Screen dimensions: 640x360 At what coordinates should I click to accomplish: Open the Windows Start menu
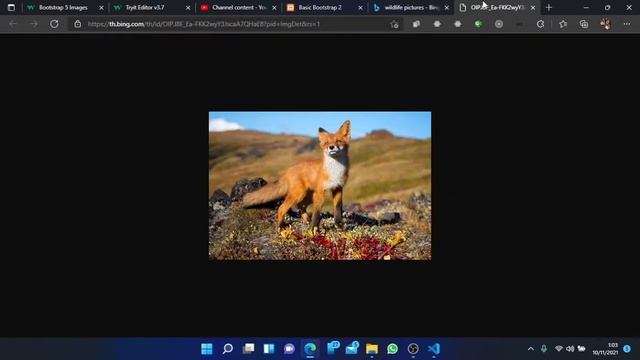207,349
